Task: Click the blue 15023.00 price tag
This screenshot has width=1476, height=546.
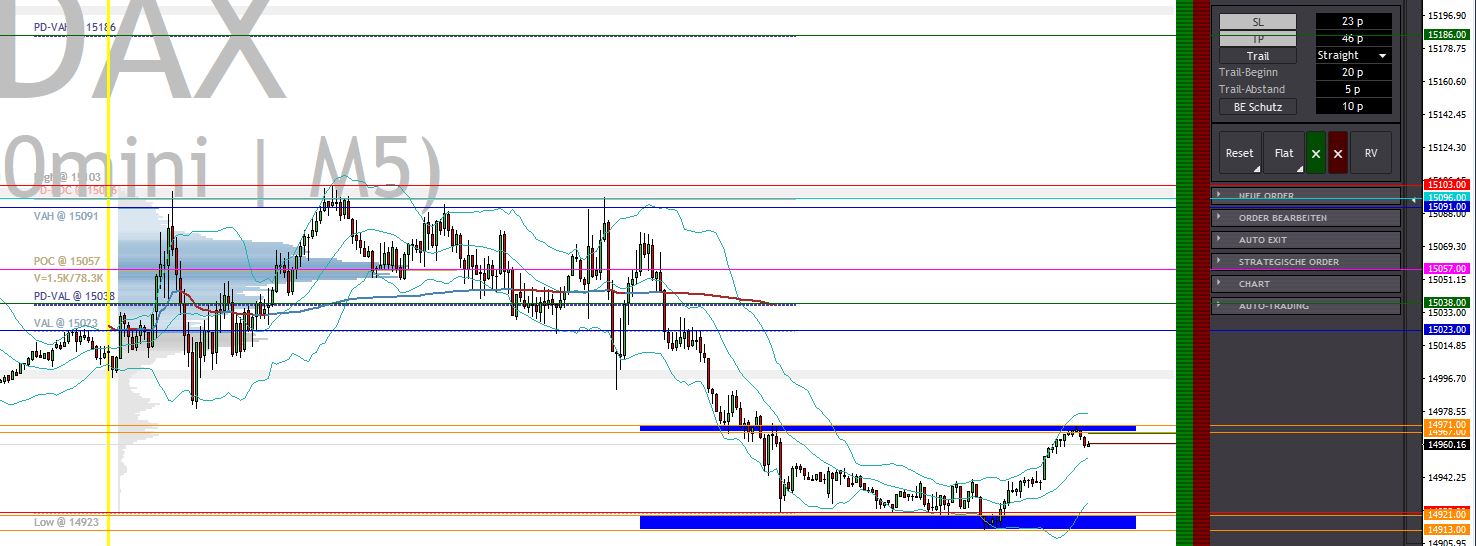Action: 1447,329
